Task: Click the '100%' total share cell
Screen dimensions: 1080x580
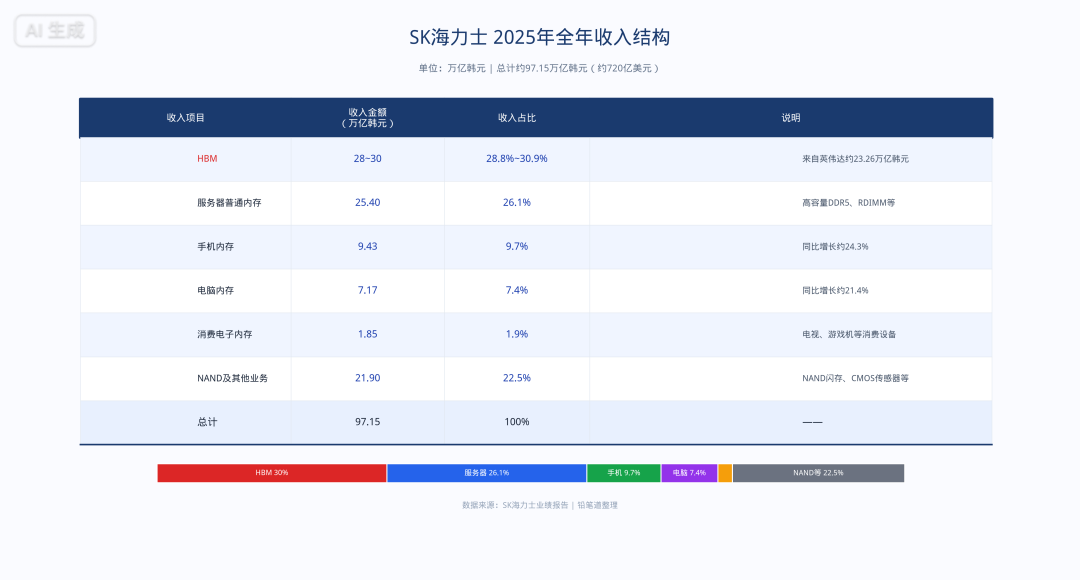Action: (x=517, y=422)
